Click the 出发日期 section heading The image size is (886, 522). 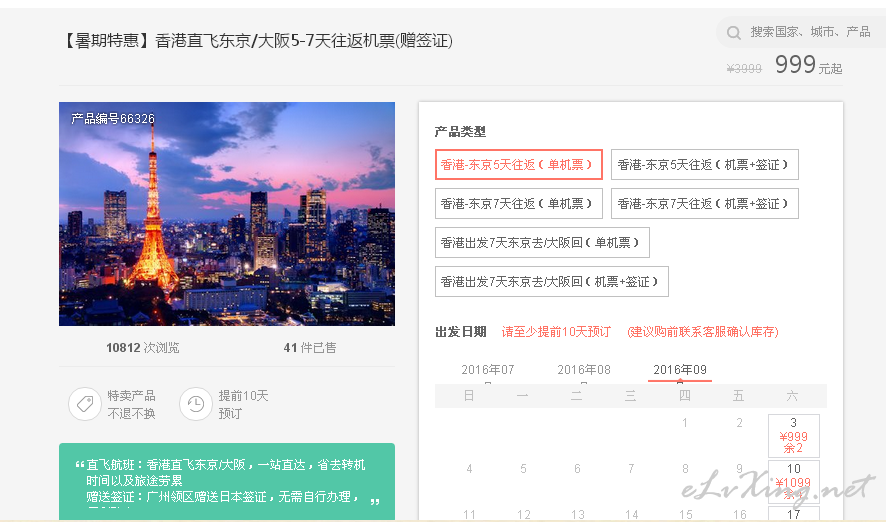461,332
